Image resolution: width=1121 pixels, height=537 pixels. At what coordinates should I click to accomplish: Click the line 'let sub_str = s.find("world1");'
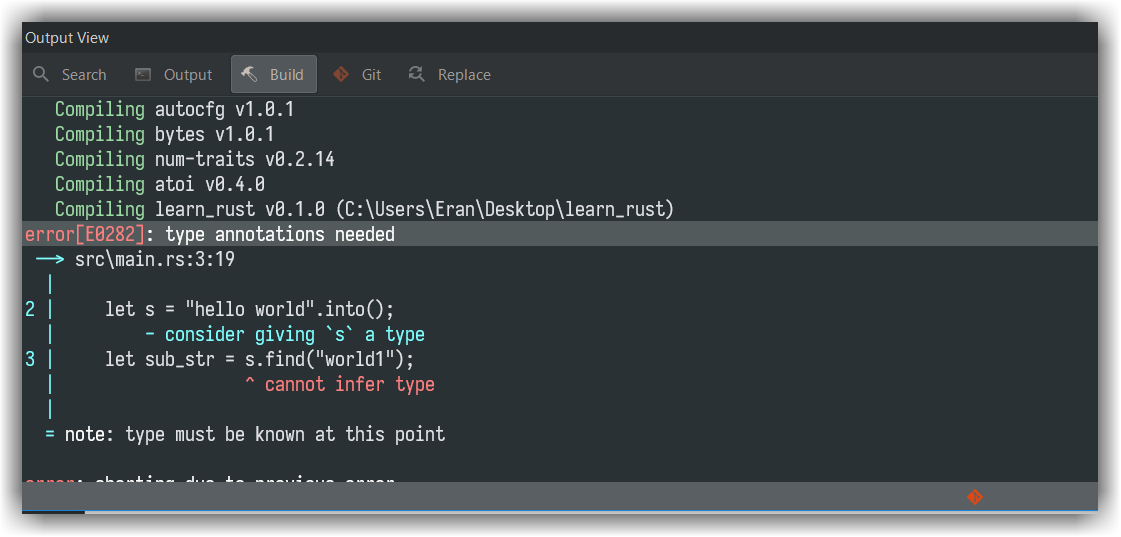(260, 359)
